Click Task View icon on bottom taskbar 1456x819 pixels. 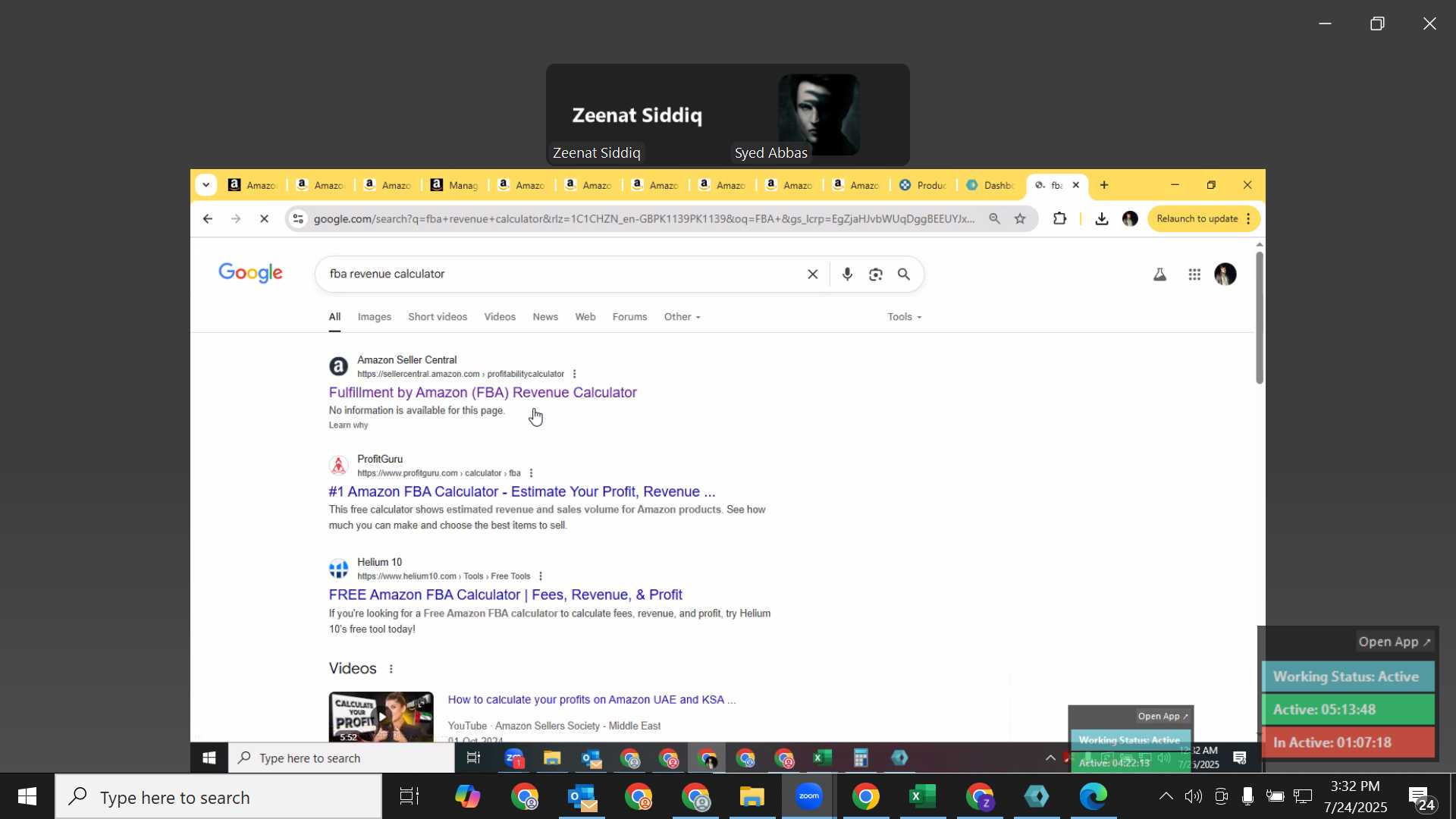point(409,797)
